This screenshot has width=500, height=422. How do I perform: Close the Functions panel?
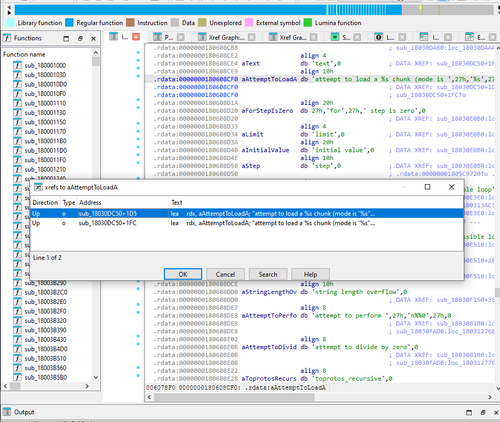pyautogui.click(x=94, y=39)
